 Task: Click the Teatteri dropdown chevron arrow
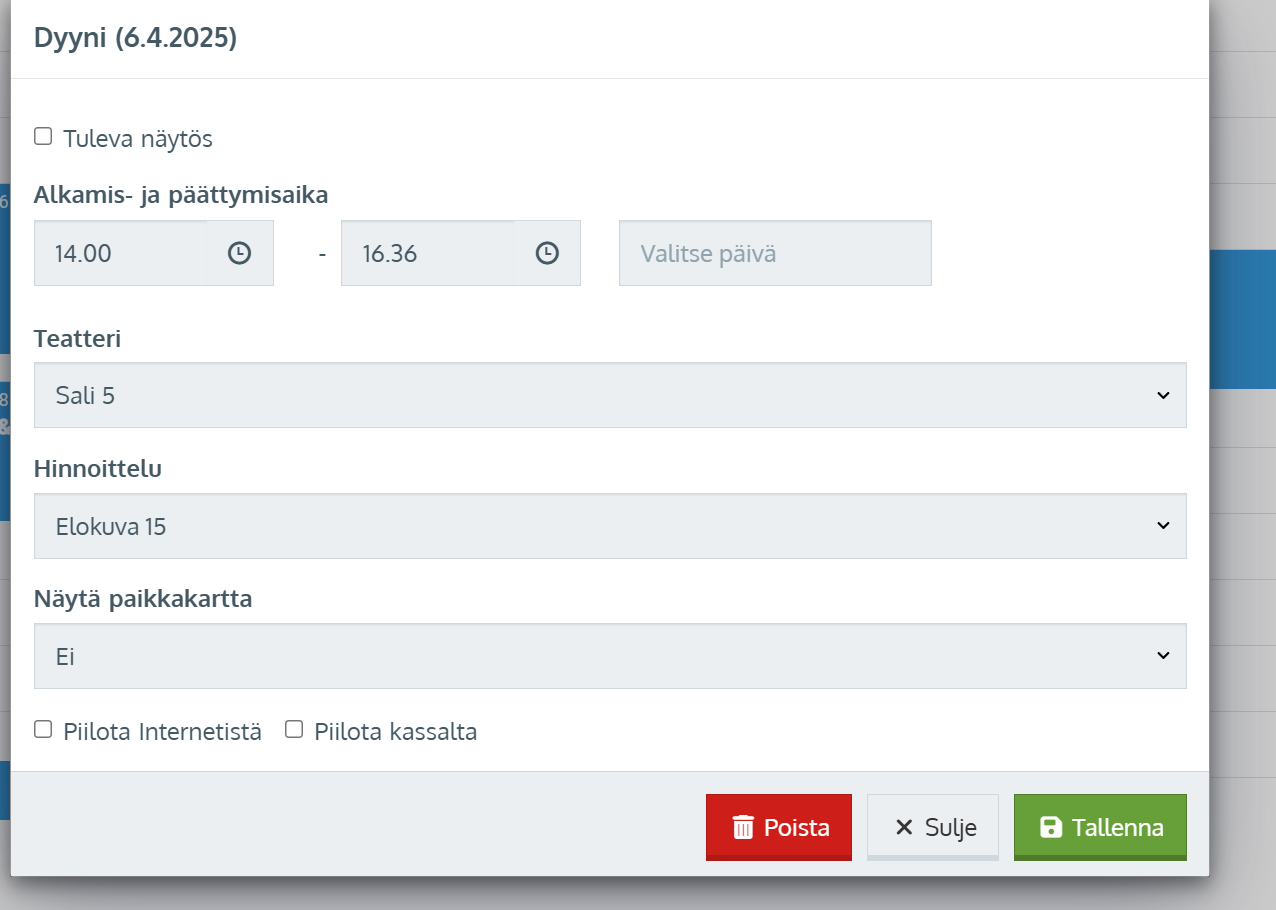1163,395
